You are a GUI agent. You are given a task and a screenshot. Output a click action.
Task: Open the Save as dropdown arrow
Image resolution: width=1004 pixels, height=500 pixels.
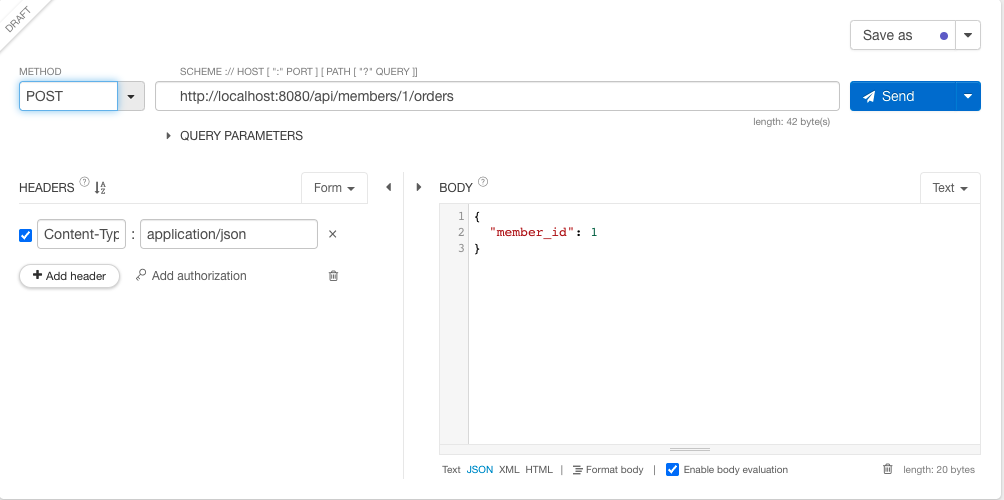968,35
